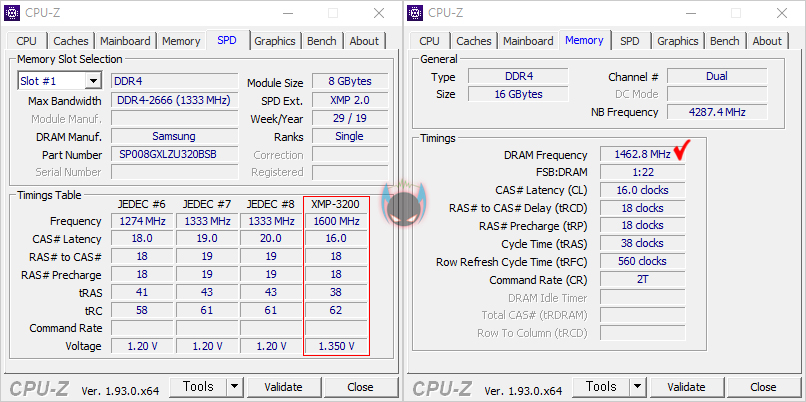Click CPU-Z app icon in left window title bar
This screenshot has height=402, width=806.
point(12,12)
